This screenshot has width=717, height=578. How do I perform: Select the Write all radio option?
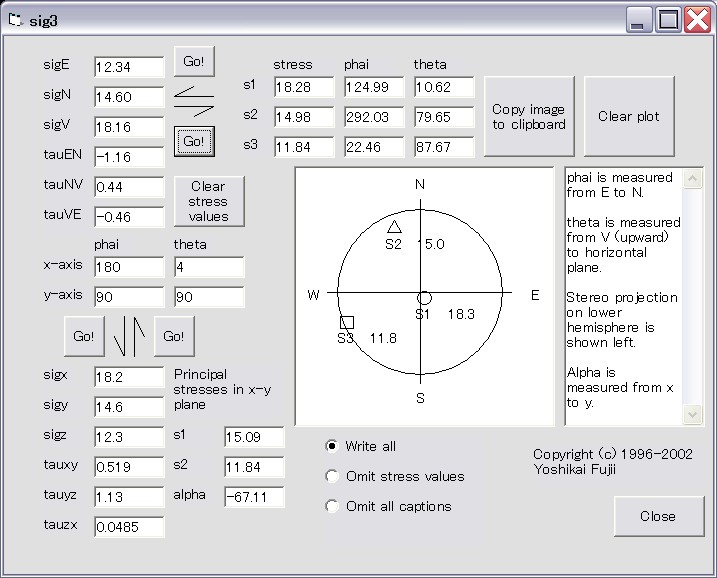coord(333,446)
